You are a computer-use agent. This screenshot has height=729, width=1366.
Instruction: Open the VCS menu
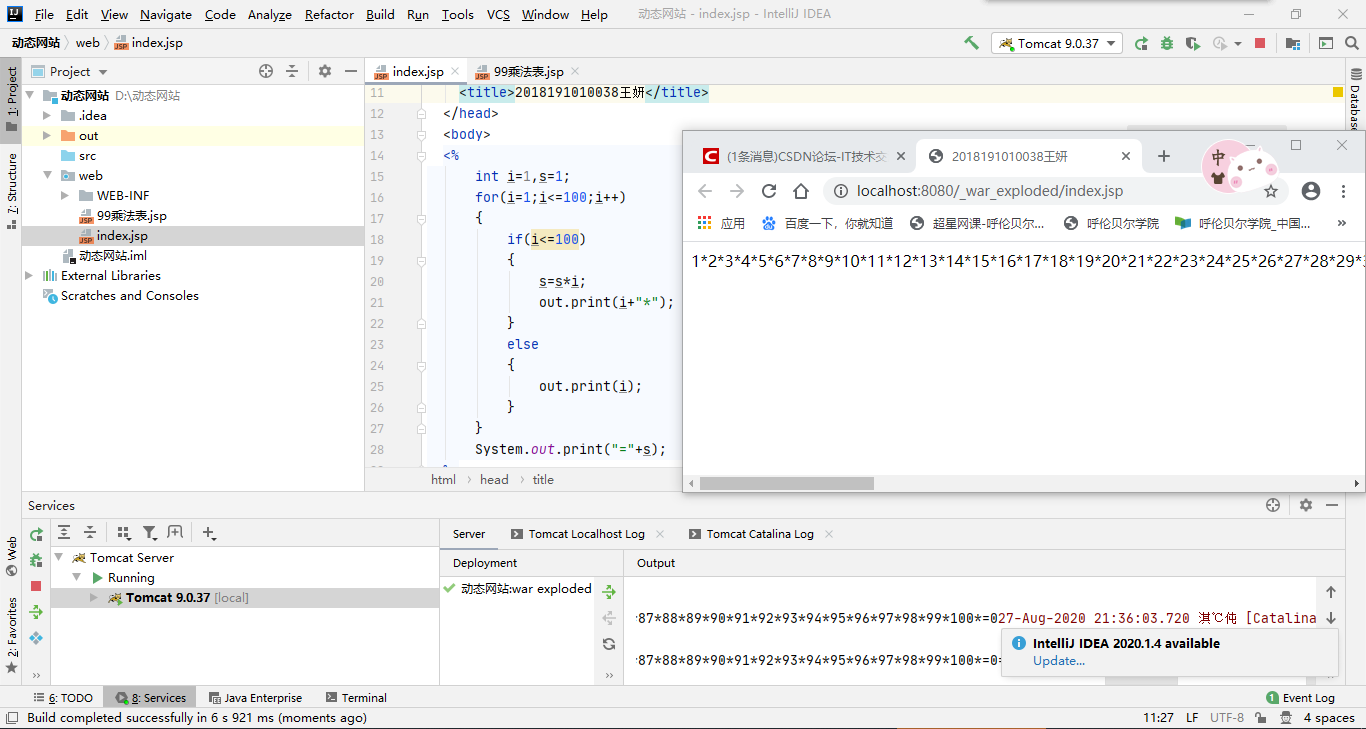pyautogui.click(x=498, y=14)
